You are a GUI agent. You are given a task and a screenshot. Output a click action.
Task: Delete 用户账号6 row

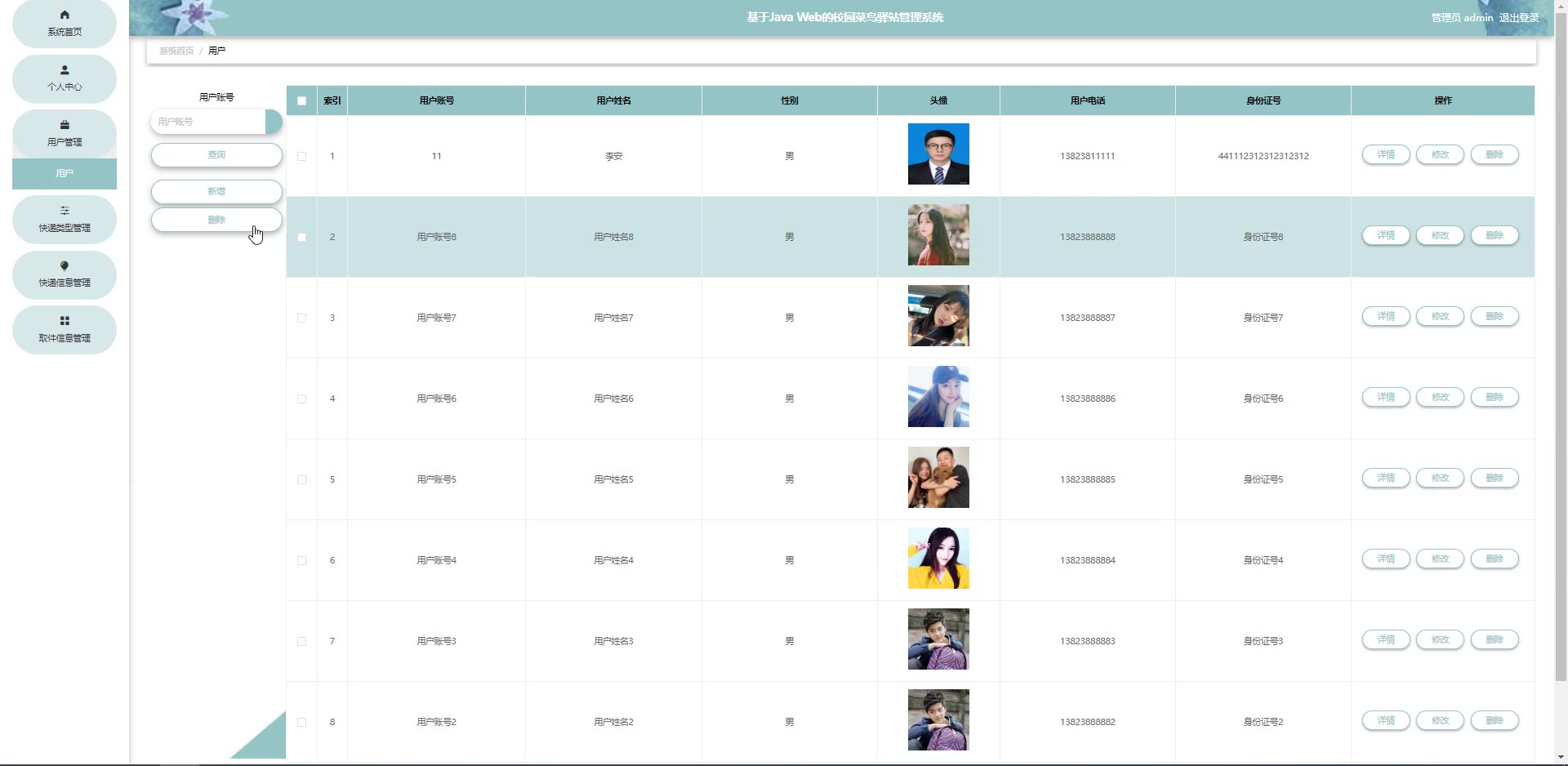(1494, 397)
